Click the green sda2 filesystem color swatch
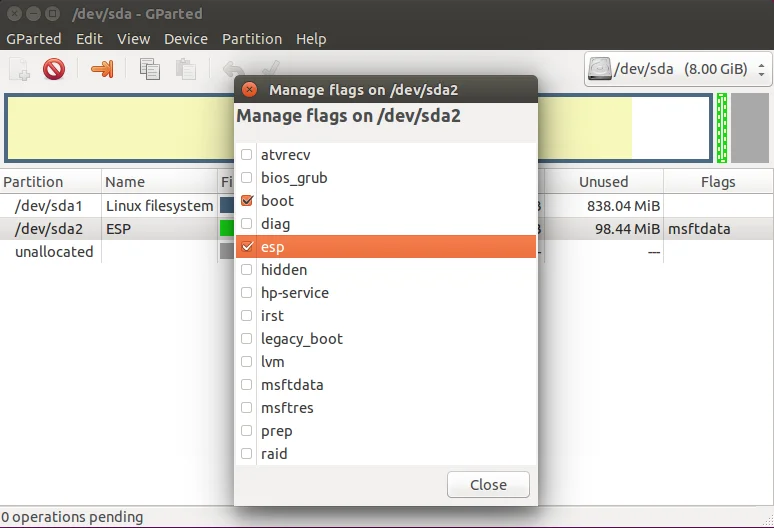This screenshot has width=774, height=528. tap(227, 228)
